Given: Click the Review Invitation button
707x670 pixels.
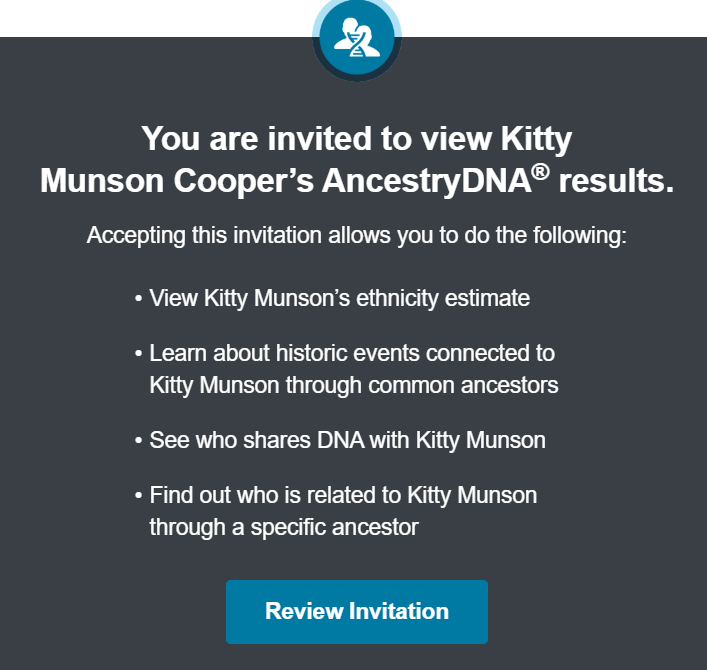Looking at the screenshot, I should tap(357, 611).
